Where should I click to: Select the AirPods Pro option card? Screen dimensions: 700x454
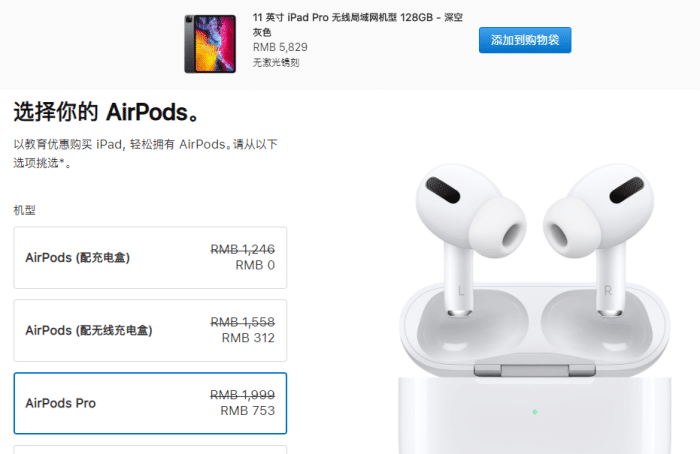pyautogui.click(x=150, y=403)
